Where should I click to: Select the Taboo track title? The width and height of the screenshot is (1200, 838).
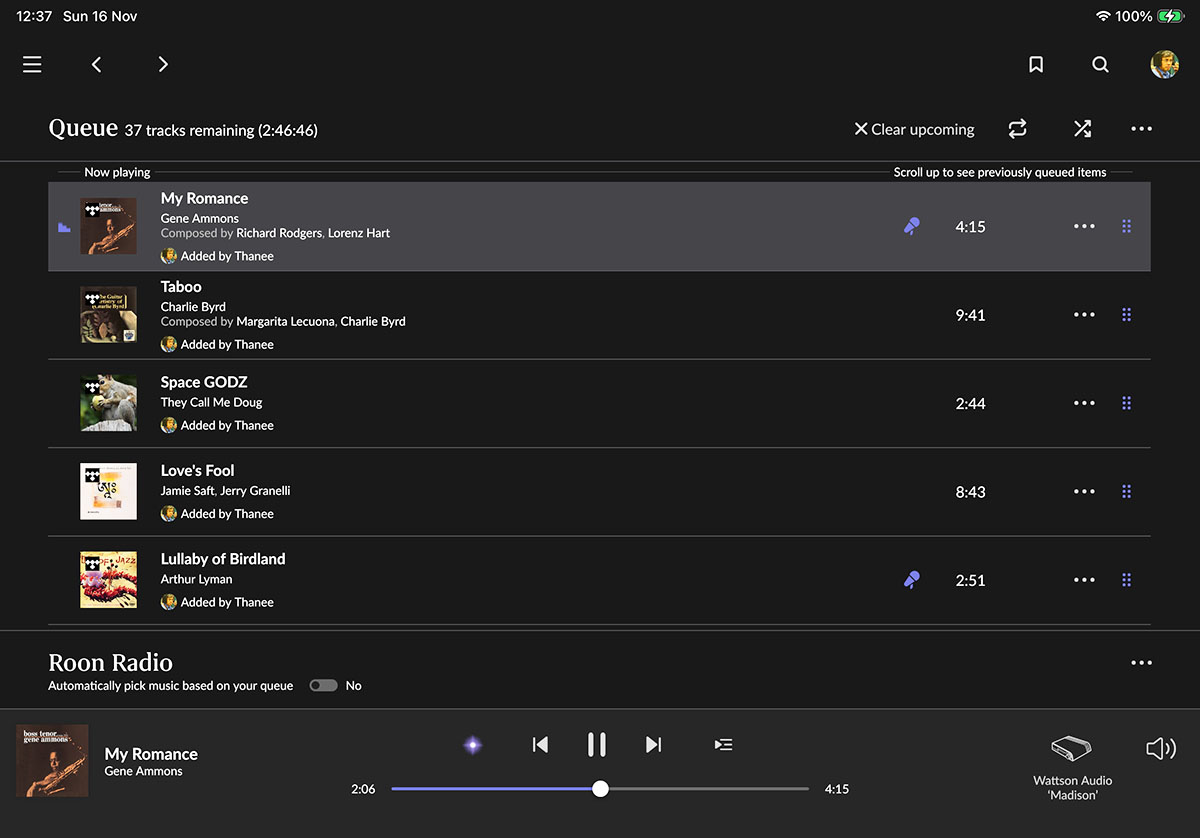181,287
